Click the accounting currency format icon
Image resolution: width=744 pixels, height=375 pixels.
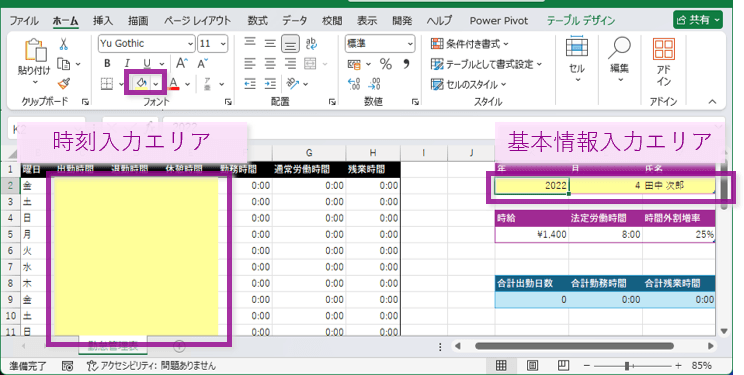click(x=354, y=64)
